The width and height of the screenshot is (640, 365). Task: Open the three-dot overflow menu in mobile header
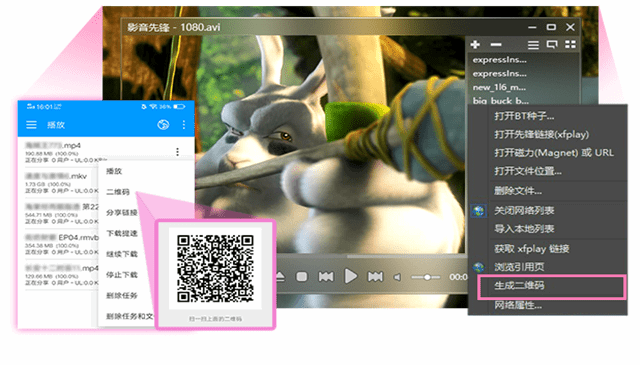coord(184,125)
